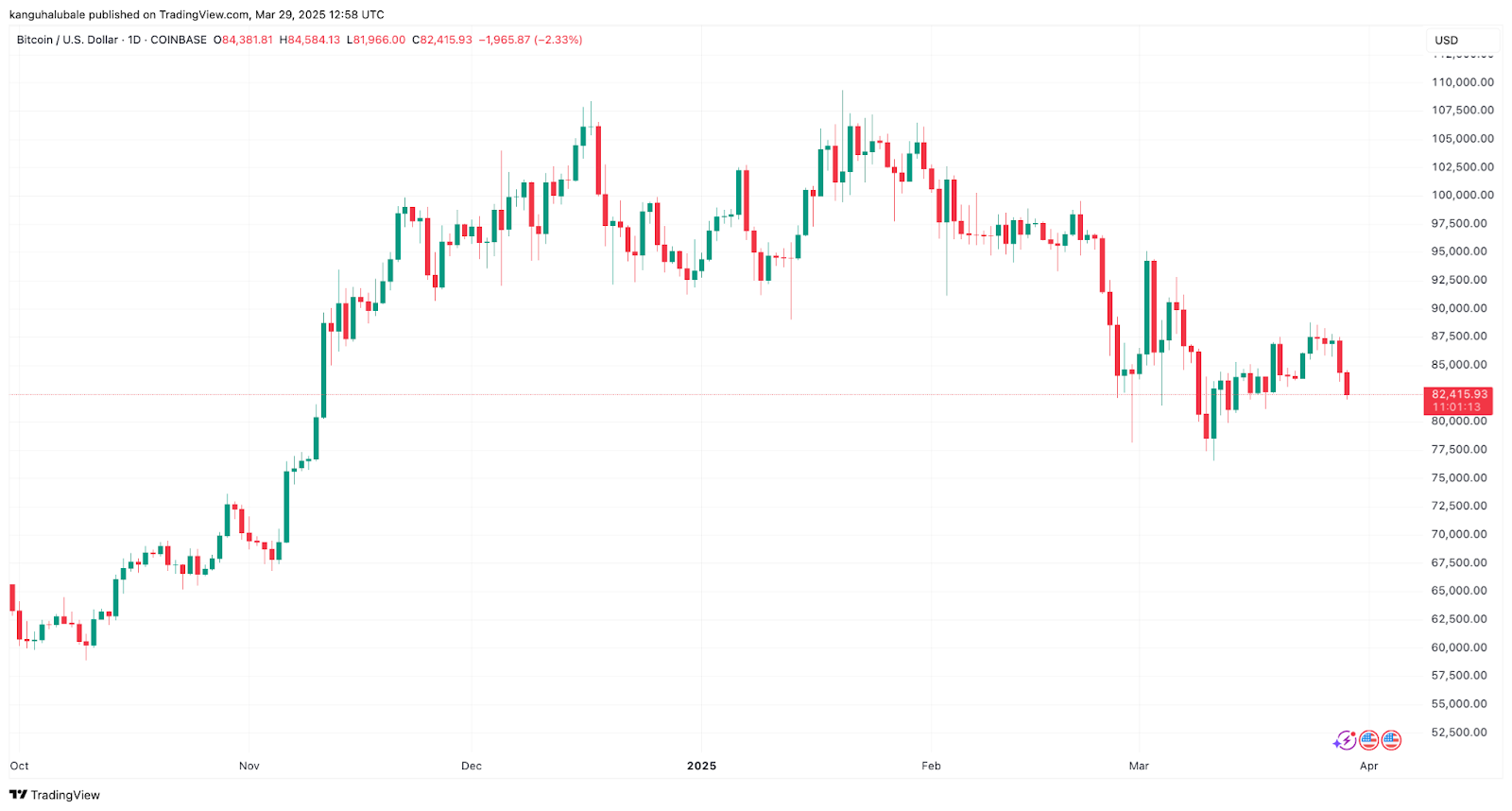The image size is (1512, 811).
Task: Click the second US flag event icon
Action: (1391, 740)
